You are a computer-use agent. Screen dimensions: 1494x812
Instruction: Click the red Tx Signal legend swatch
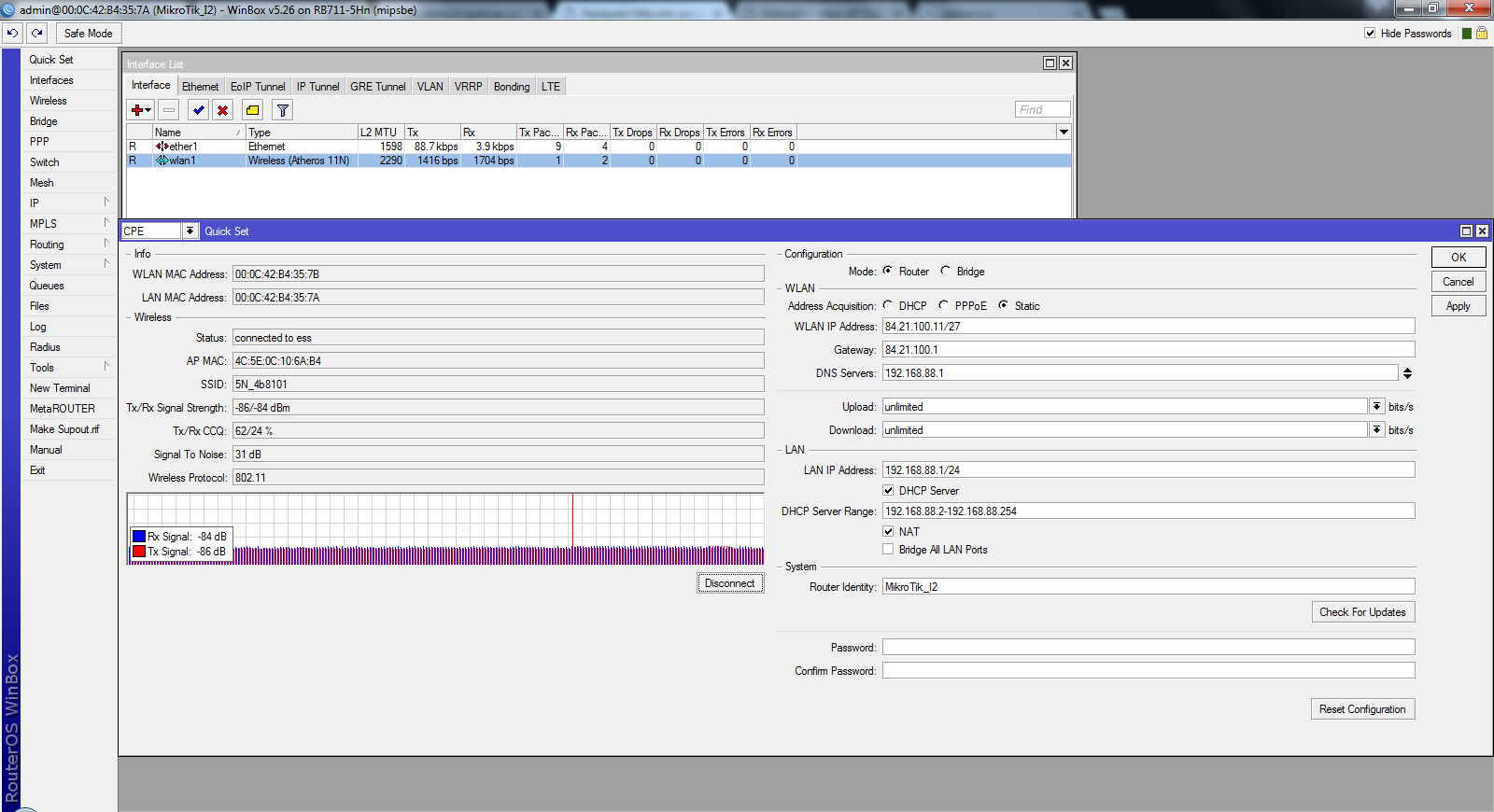coord(139,552)
